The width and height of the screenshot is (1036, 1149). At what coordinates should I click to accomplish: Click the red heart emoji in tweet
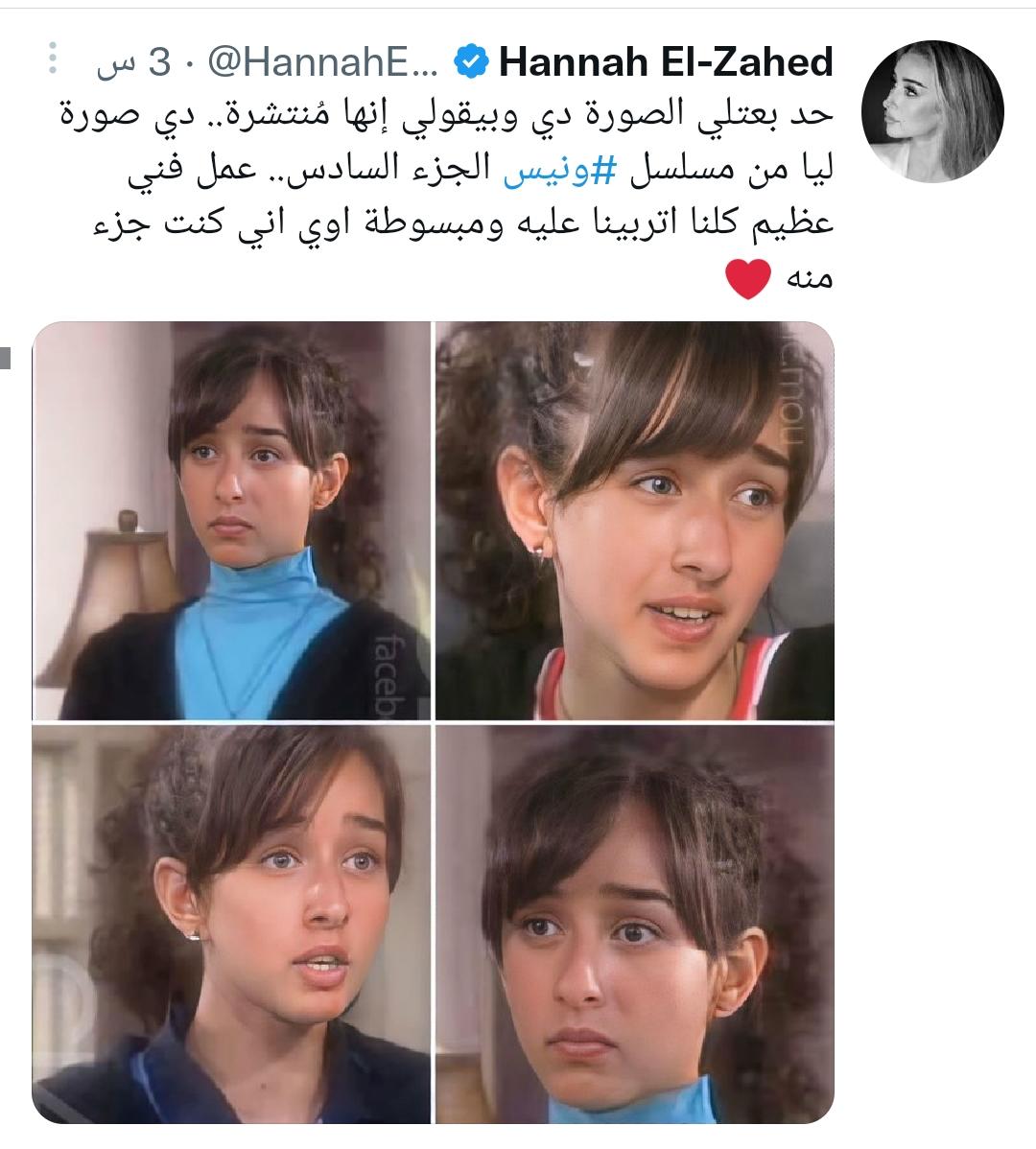click(x=748, y=279)
